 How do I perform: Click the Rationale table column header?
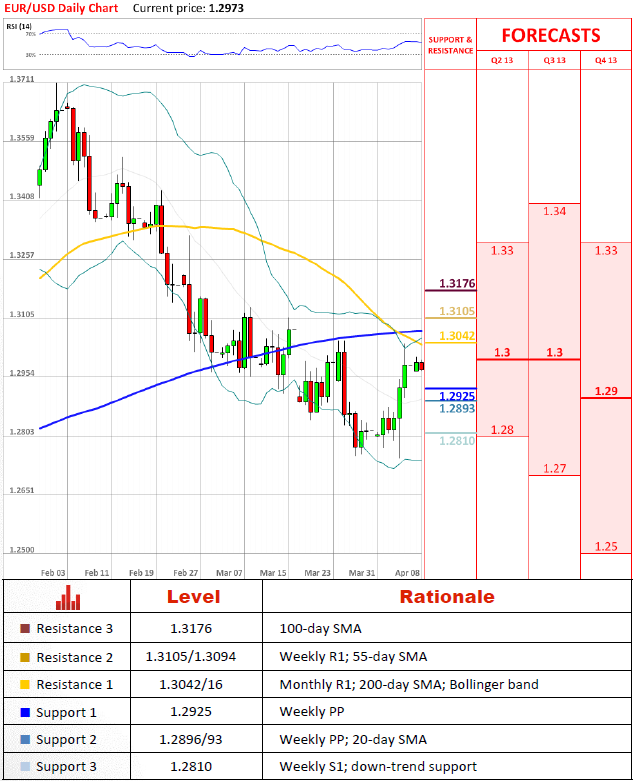click(447, 597)
